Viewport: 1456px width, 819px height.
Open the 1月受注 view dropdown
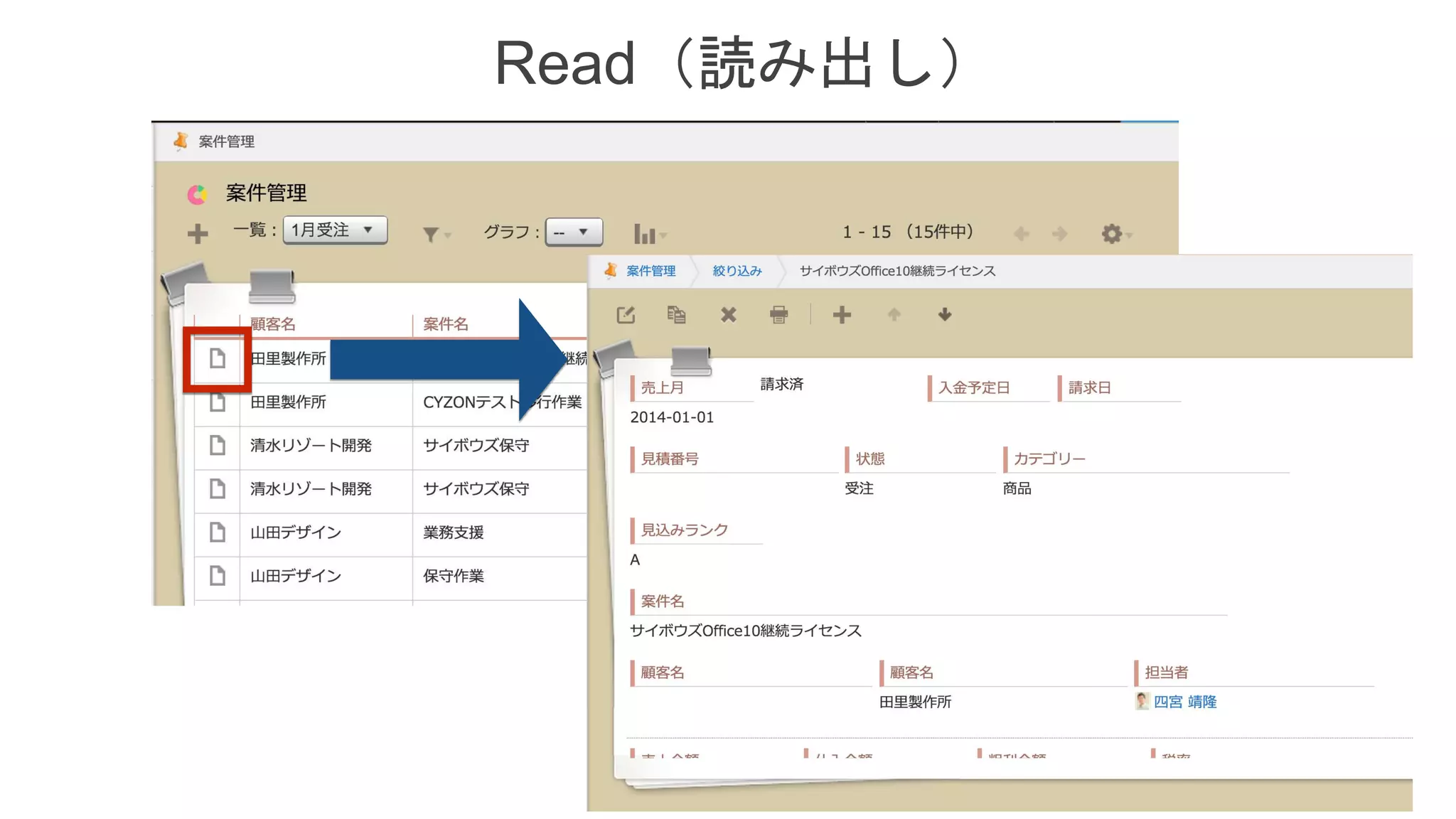tap(335, 230)
